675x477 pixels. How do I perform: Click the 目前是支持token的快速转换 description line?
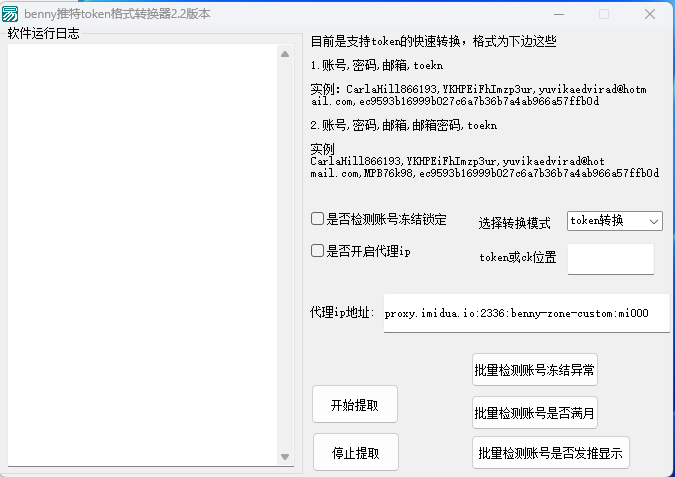[x=433, y=41]
